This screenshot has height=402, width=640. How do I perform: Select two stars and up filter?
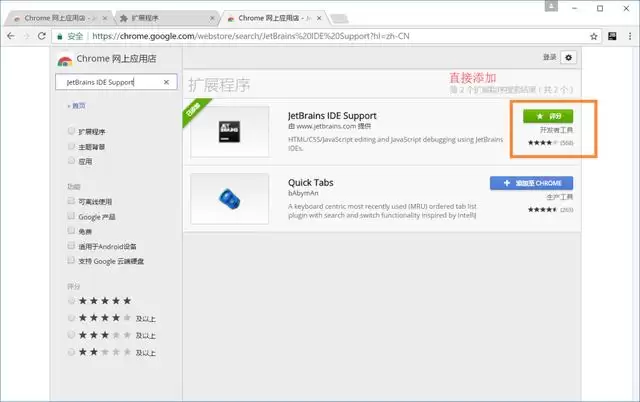[x=71, y=352]
